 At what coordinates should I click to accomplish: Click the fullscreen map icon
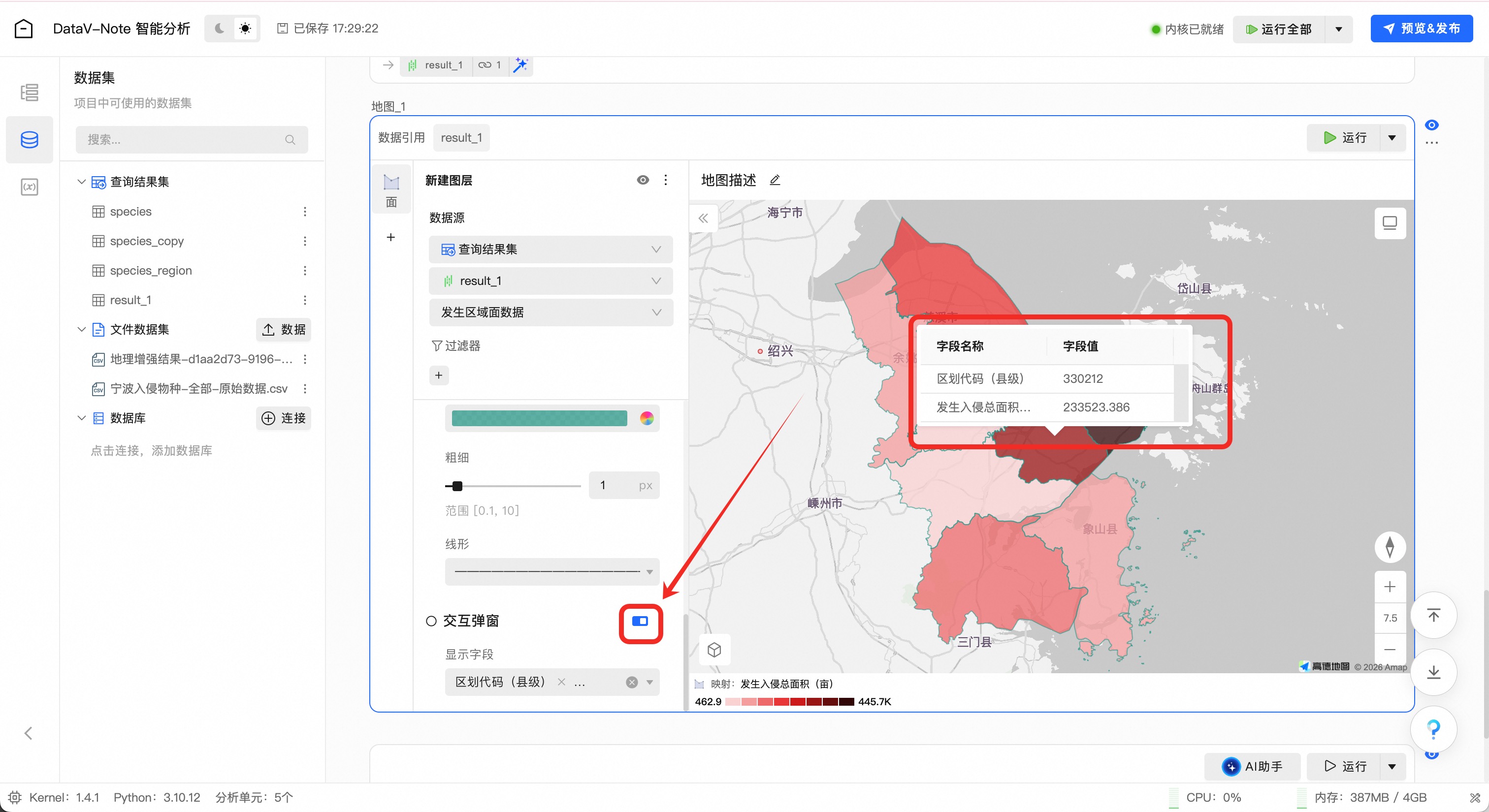click(1389, 223)
